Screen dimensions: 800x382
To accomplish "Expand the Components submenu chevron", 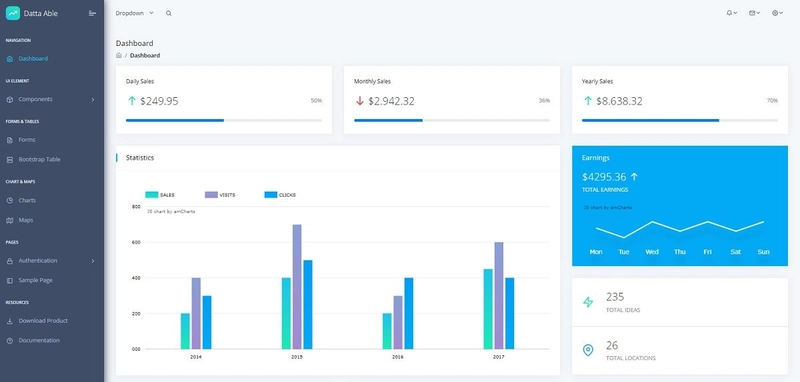I will tap(93, 99).
